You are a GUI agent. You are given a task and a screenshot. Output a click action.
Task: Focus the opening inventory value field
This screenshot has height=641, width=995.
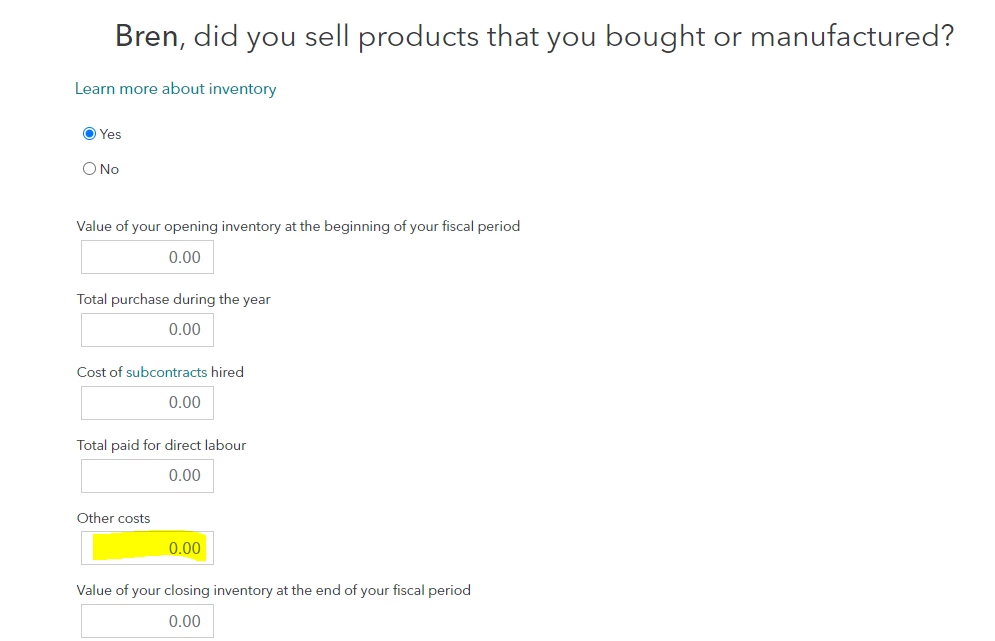pos(147,257)
